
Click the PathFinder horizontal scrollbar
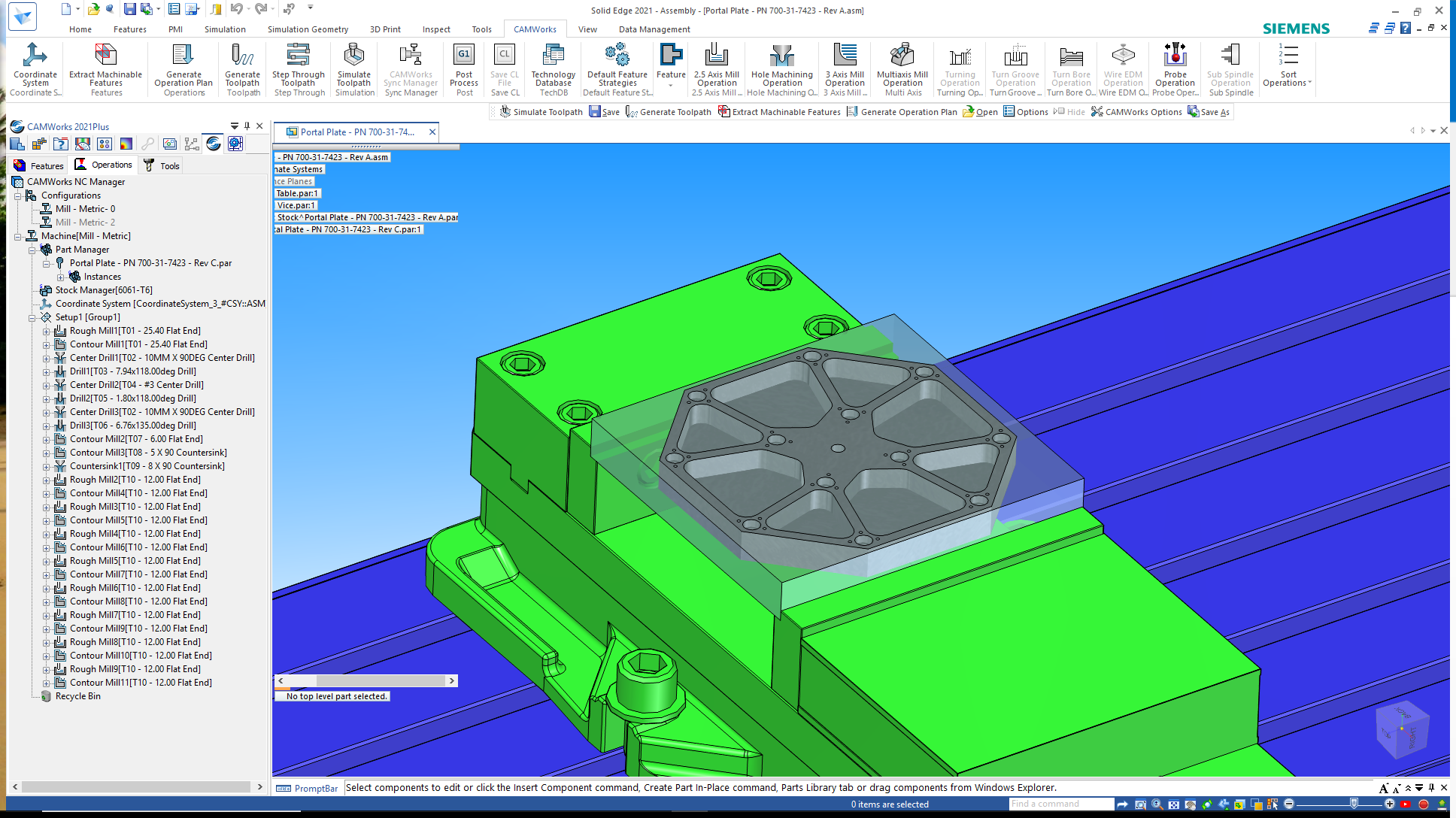click(x=366, y=680)
